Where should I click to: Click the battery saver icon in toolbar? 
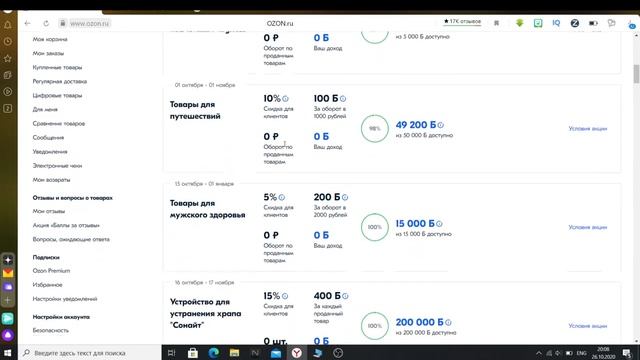593,23
